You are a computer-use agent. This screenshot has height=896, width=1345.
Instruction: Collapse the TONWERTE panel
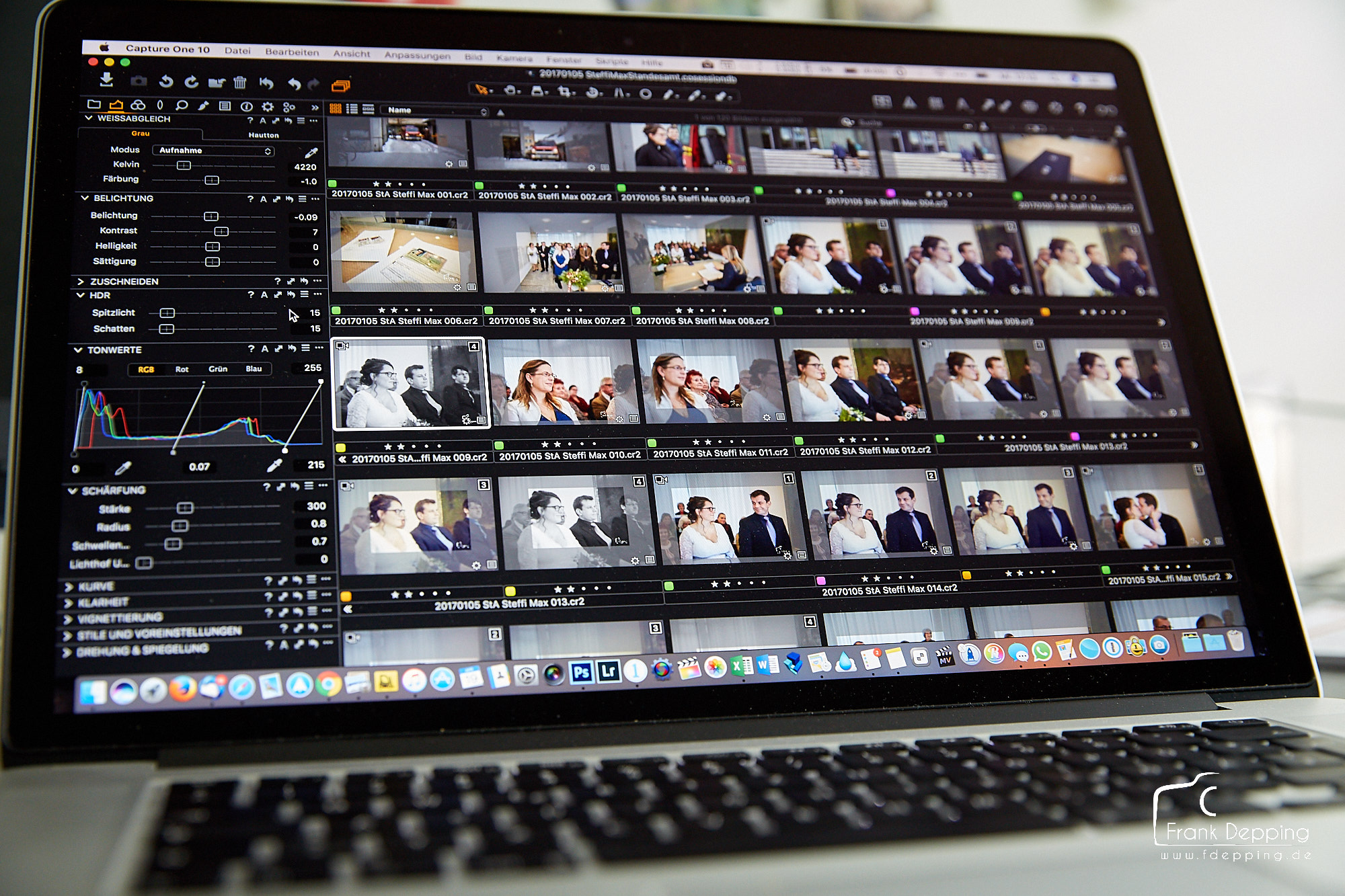click(x=78, y=350)
